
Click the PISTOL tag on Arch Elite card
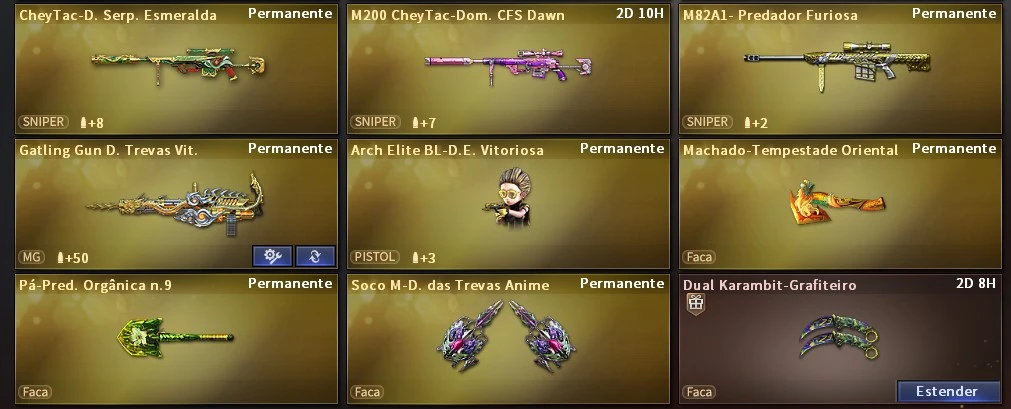pyautogui.click(x=375, y=257)
